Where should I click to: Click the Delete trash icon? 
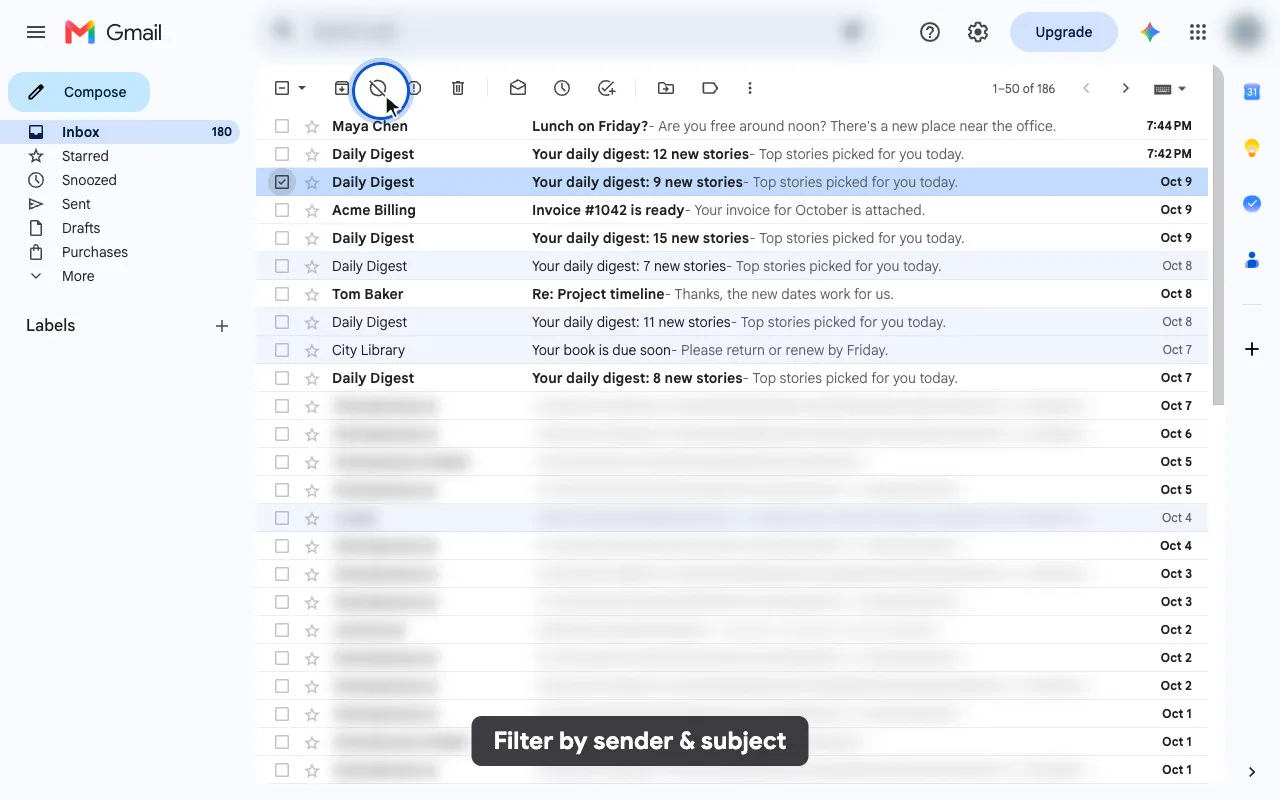point(458,88)
